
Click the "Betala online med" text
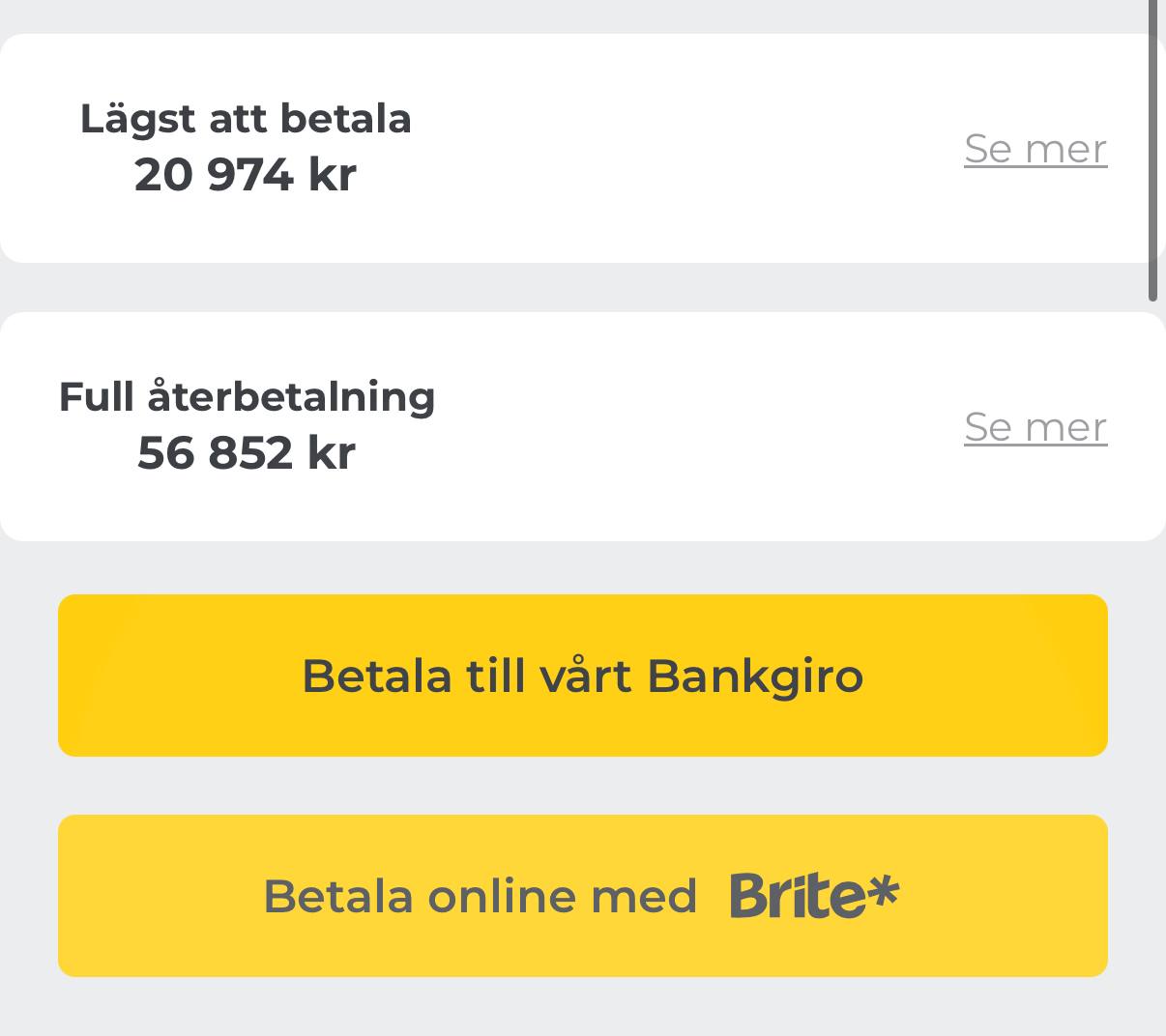480,897
